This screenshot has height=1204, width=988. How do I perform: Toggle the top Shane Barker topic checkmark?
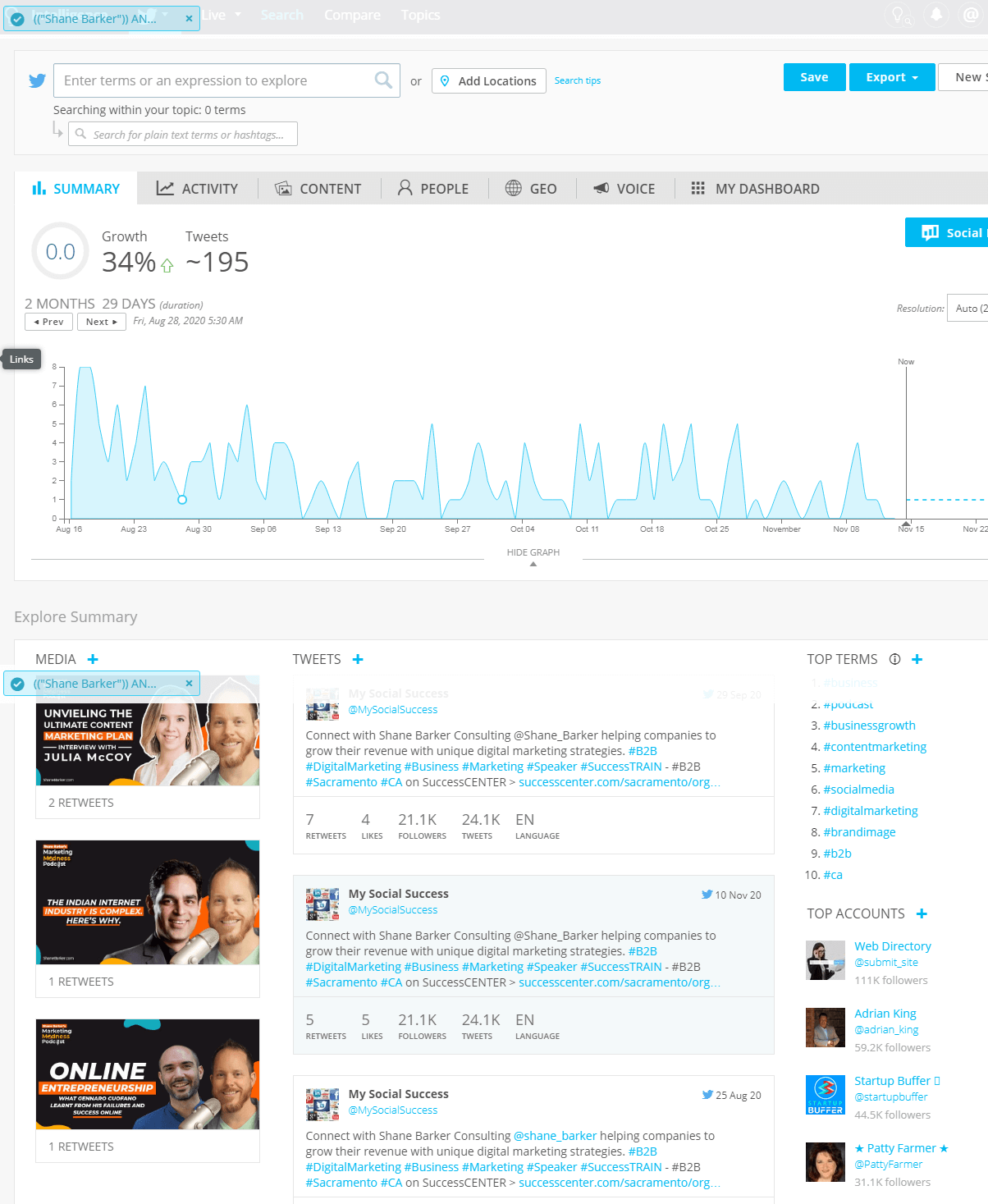pyautogui.click(x=17, y=19)
